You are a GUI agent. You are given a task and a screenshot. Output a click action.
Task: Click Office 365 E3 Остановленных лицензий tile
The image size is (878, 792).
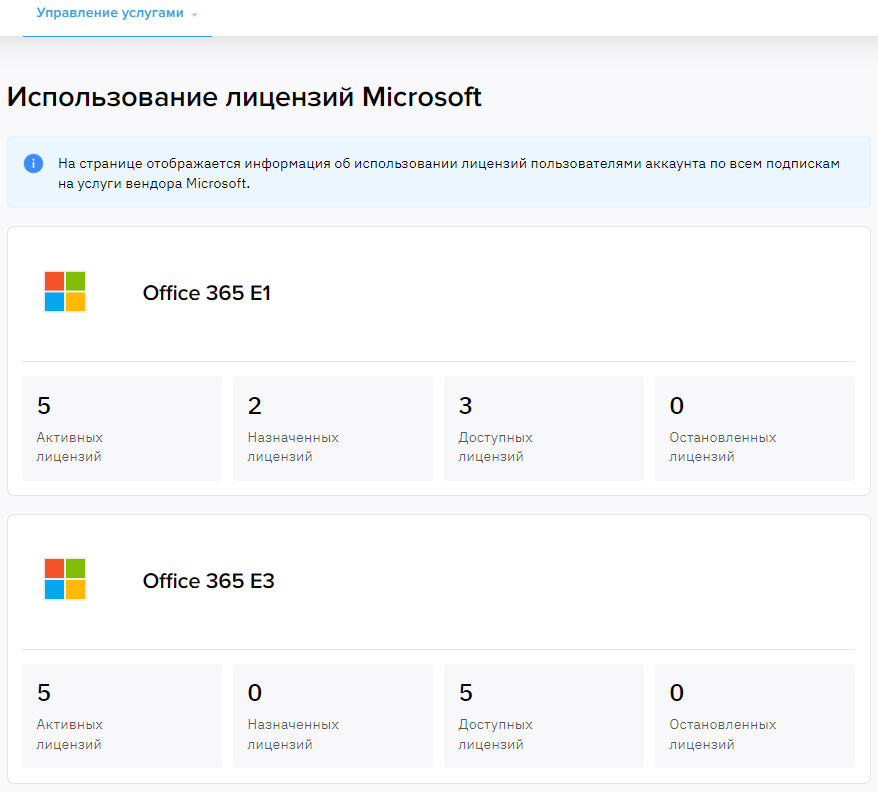(x=755, y=716)
